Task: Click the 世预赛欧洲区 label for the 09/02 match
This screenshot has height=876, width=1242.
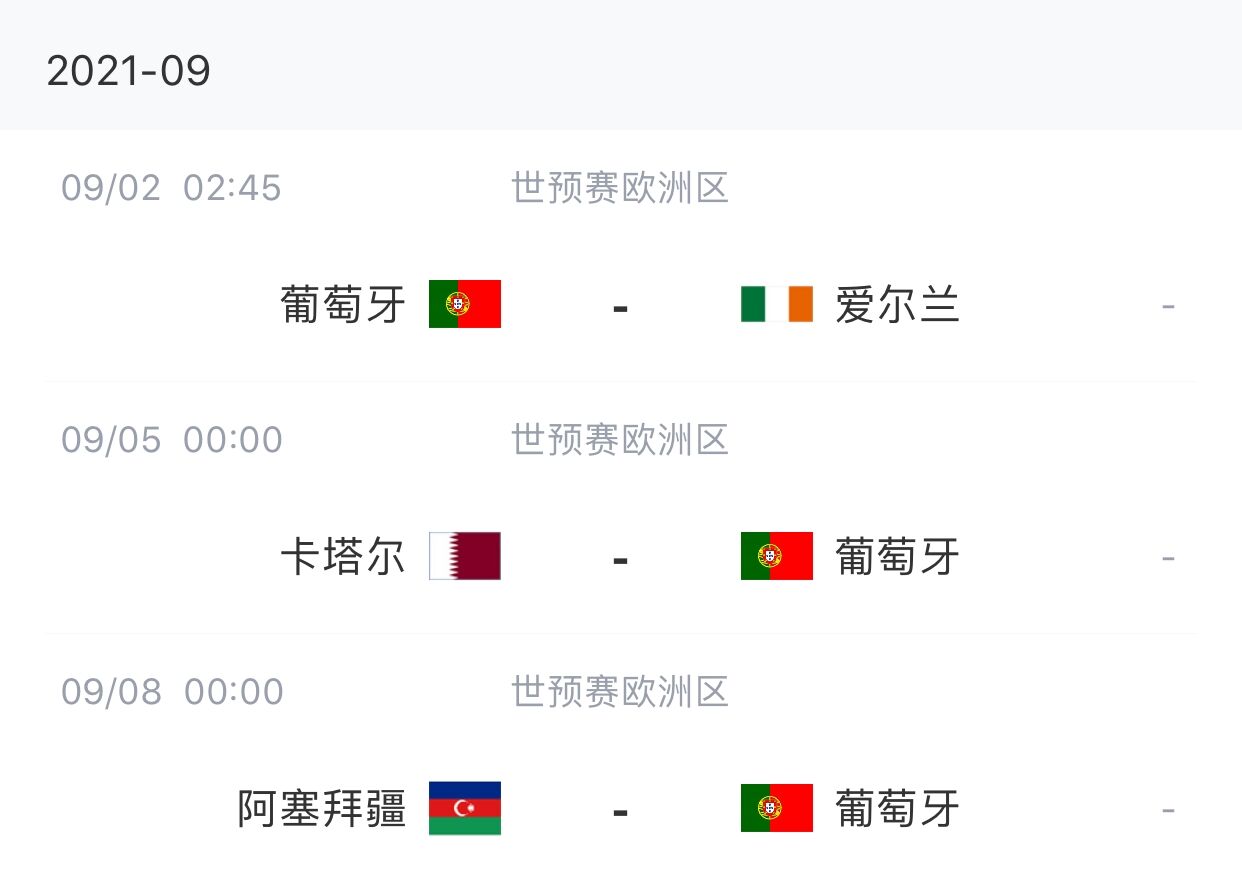Action: tap(620, 187)
